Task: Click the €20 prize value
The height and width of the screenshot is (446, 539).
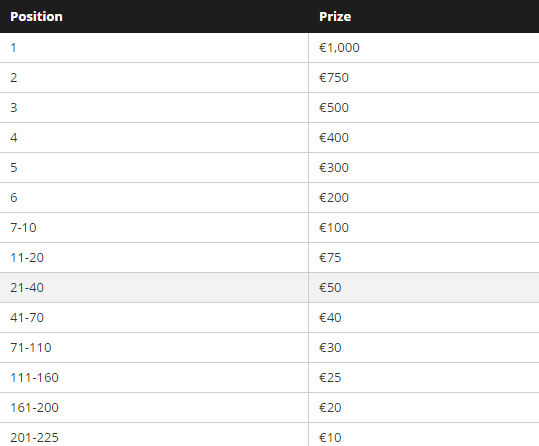Action: (330, 407)
